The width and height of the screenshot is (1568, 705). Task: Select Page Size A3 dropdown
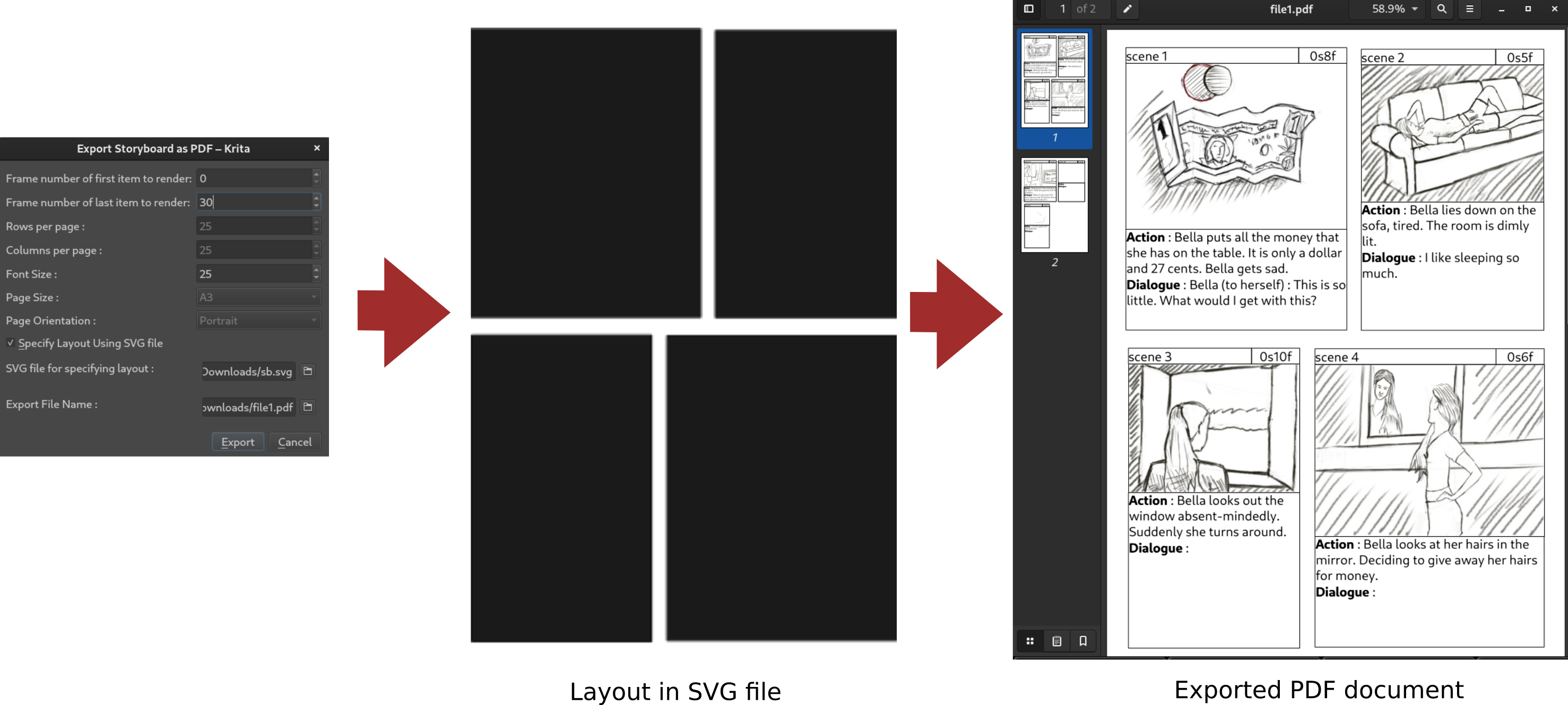(257, 297)
